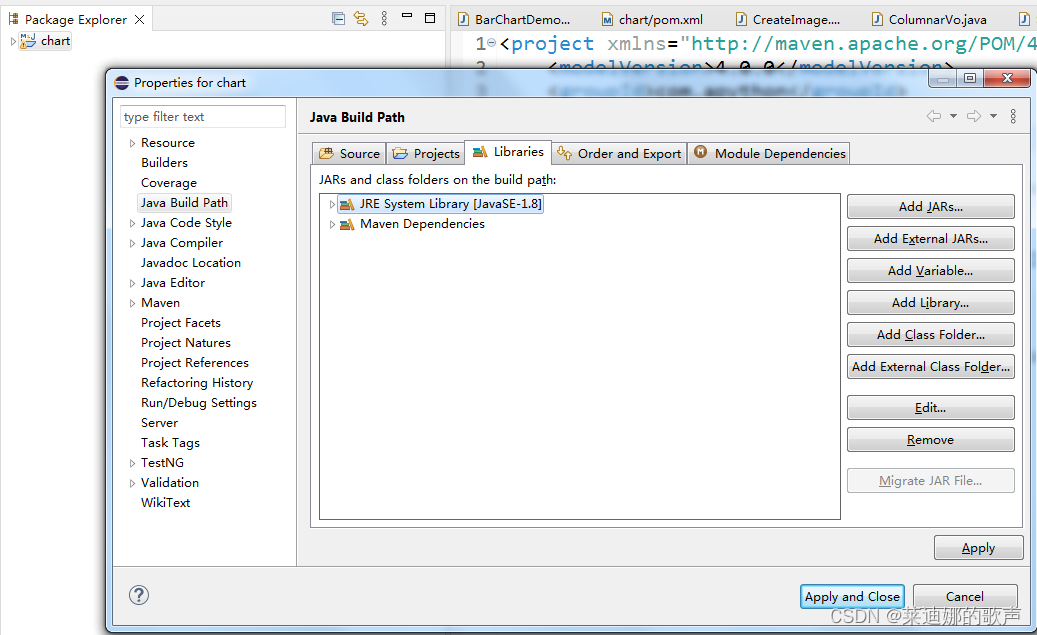The height and width of the screenshot is (635, 1037).
Task: Open Package Explorer view menu dots
Action: pyautogui.click(x=384, y=19)
